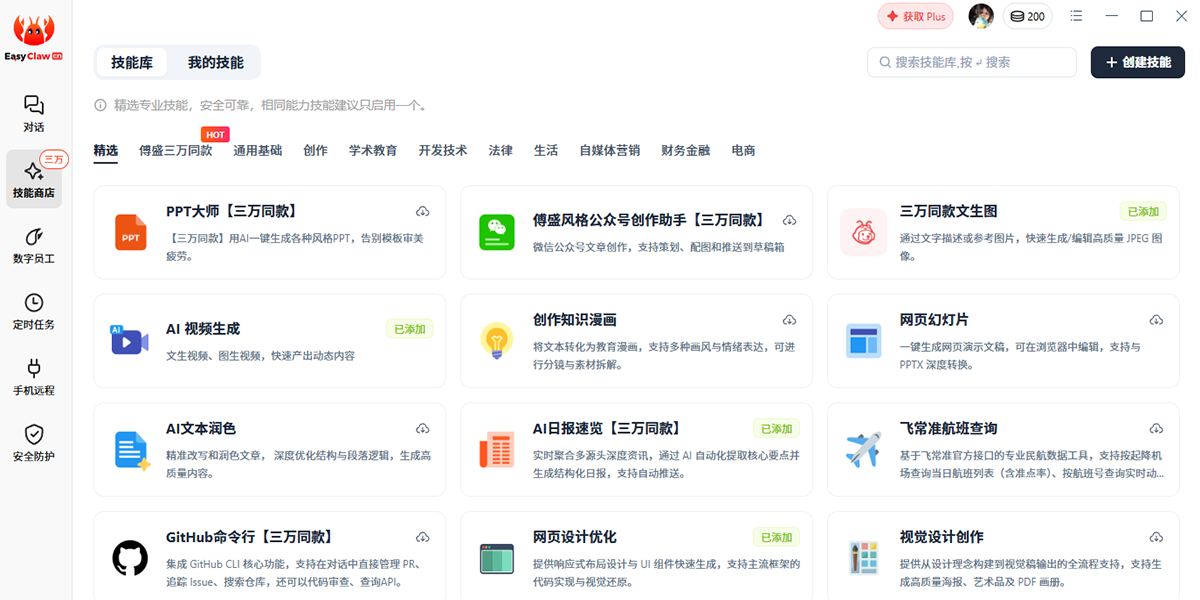Select the 精选 category tab
Viewport: 1200px width, 600px height.
106,151
